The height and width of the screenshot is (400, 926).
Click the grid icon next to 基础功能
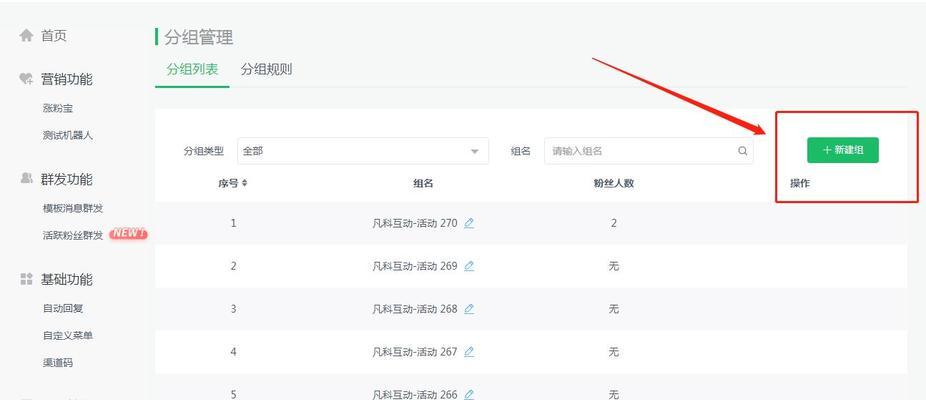tap(26, 279)
